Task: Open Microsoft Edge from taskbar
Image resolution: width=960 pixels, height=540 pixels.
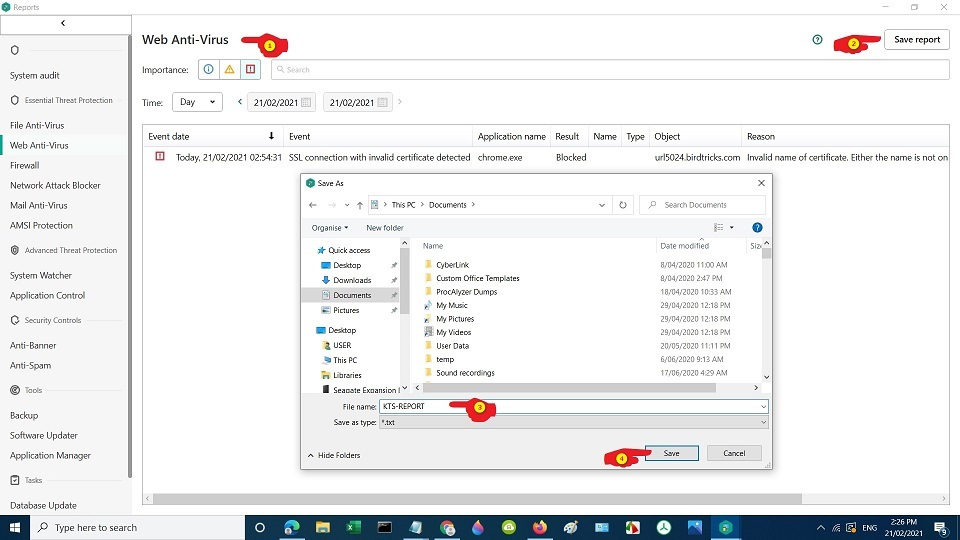Action: [291, 527]
